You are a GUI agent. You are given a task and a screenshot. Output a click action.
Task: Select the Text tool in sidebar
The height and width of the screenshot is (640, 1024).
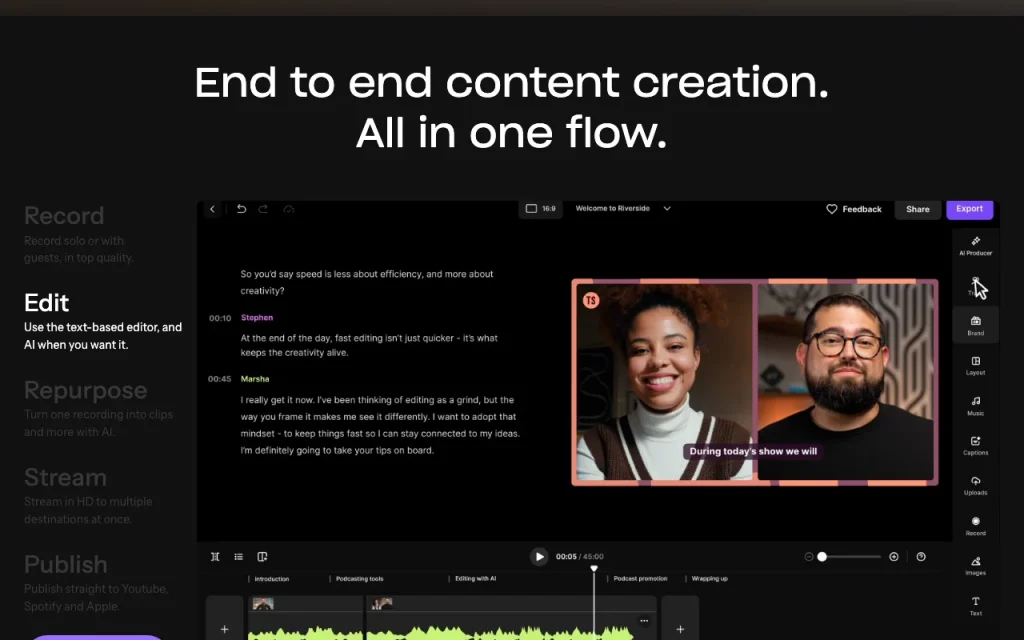pos(975,606)
